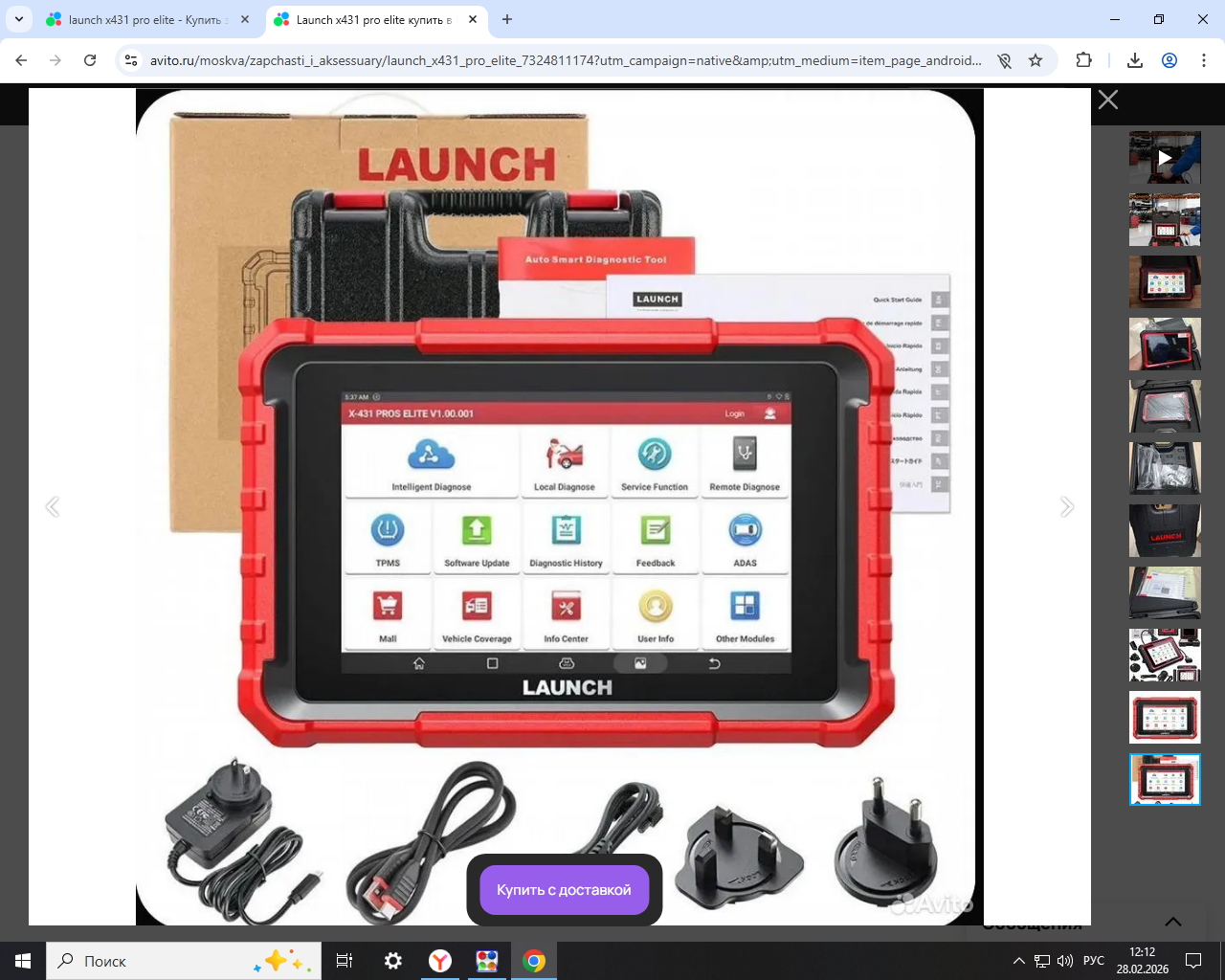Open a new browser tab
Image resolution: width=1225 pixels, height=980 pixels.
tap(507, 19)
